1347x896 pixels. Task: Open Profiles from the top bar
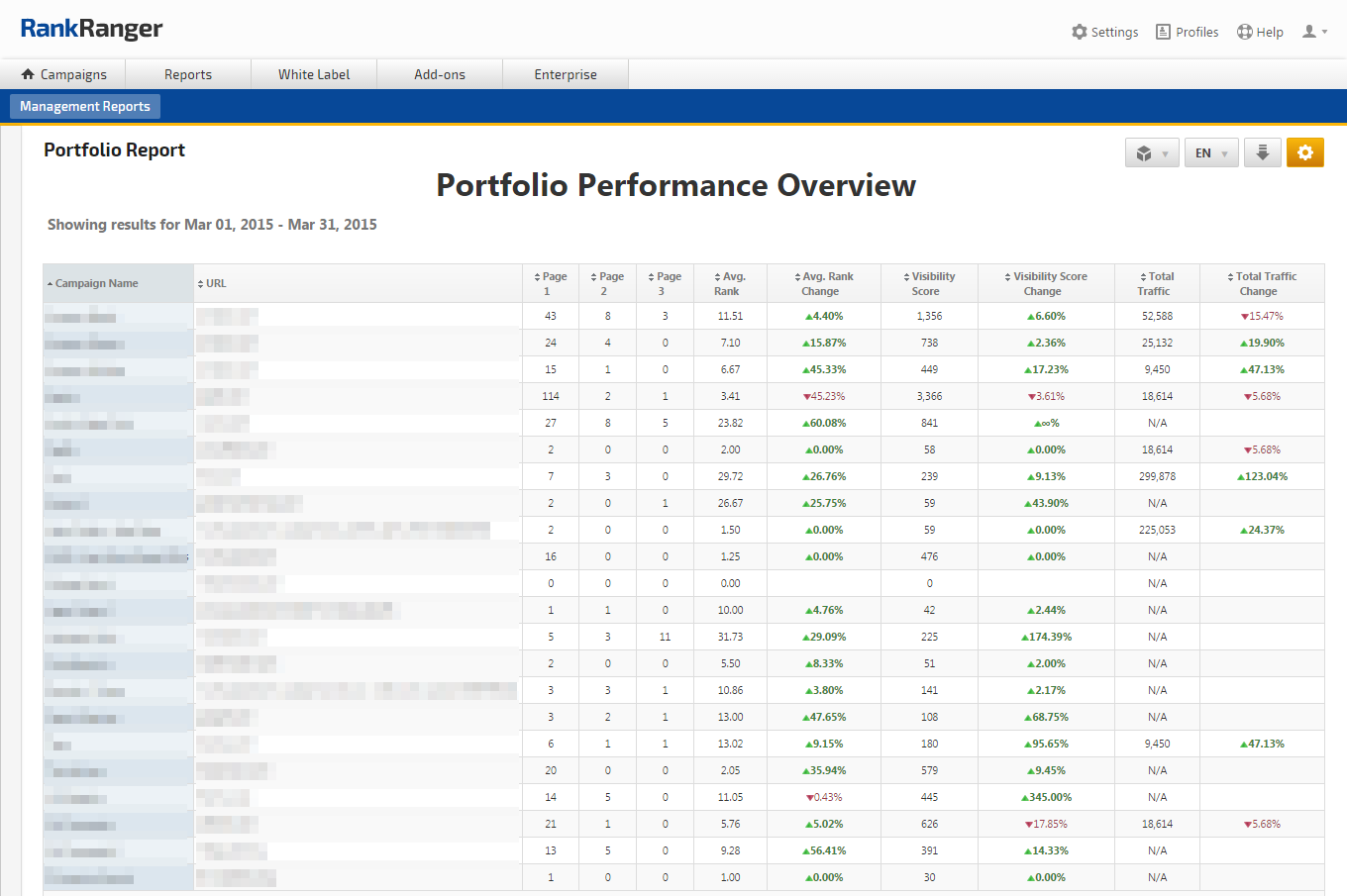1187,32
